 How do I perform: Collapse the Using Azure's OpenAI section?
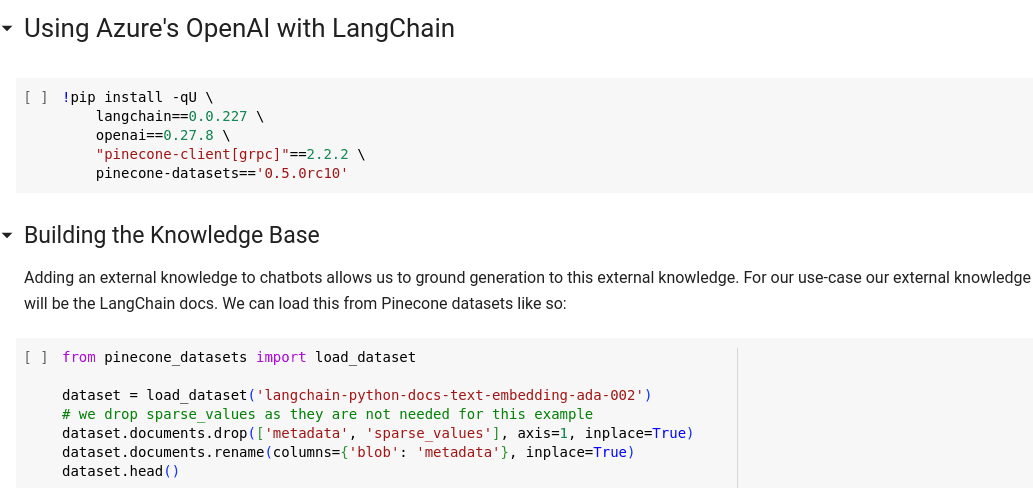coord(8,29)
